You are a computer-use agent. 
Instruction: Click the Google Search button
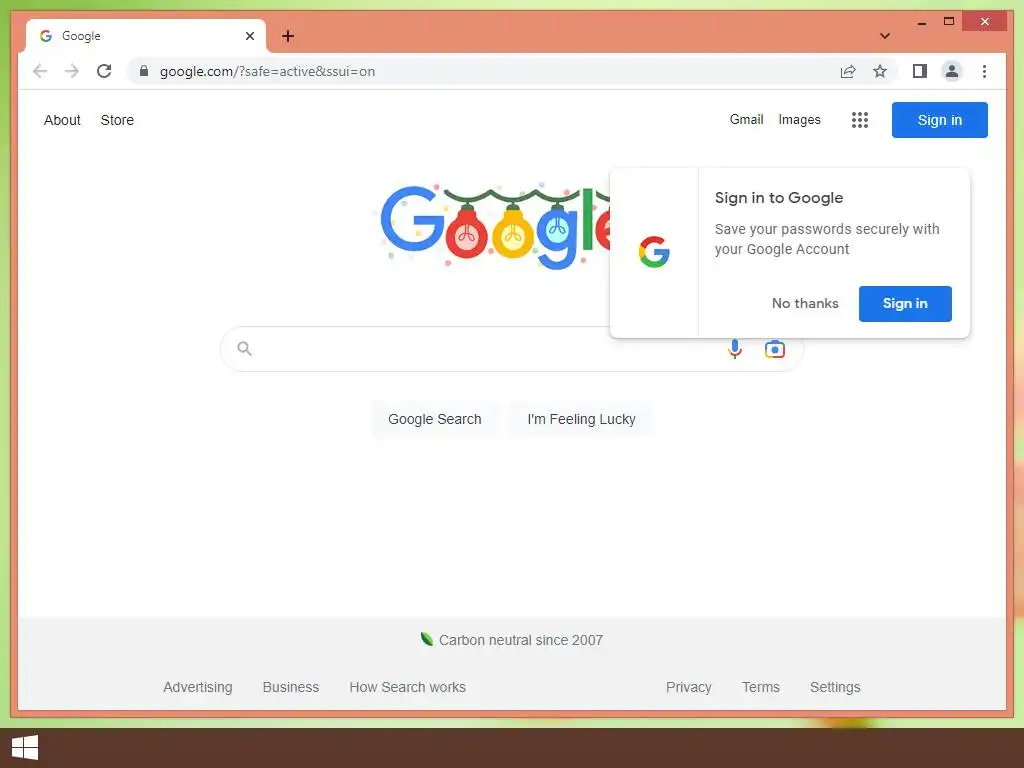(x=435, y=419)
